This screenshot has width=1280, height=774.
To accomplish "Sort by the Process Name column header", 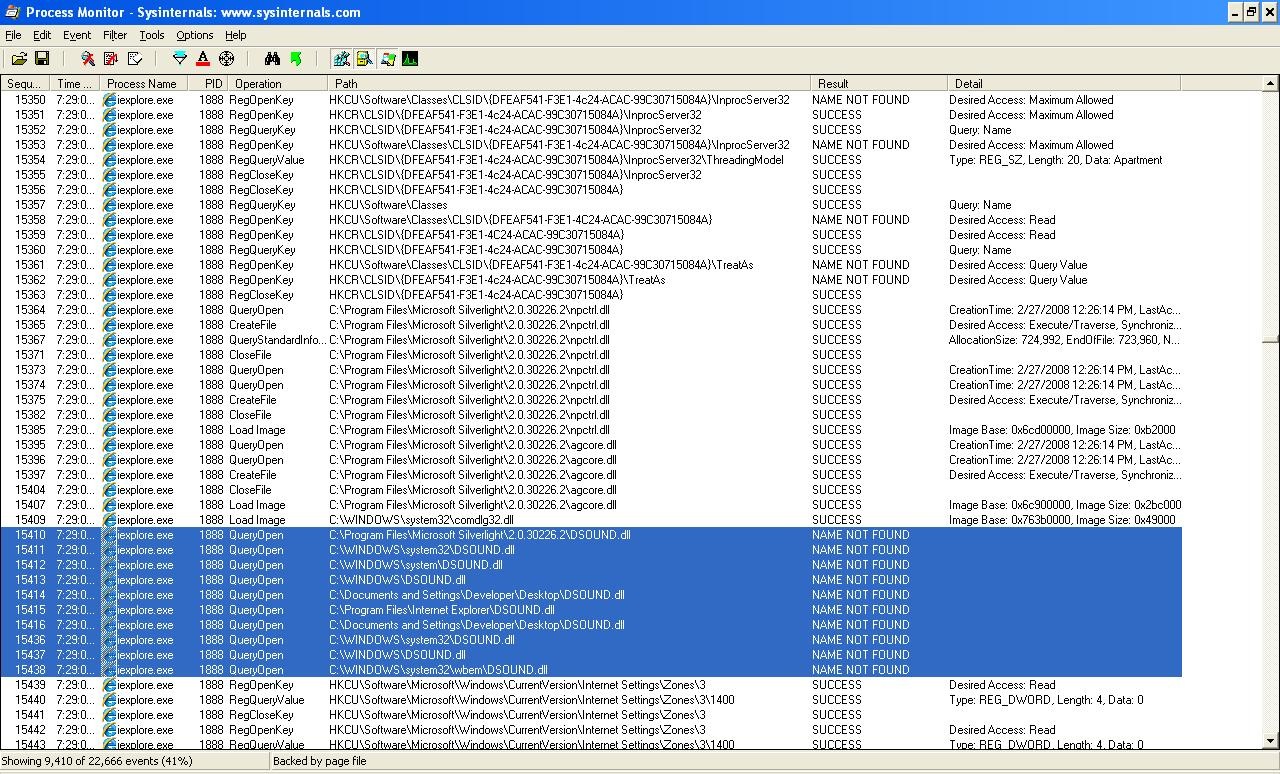I will pos(142,84).
